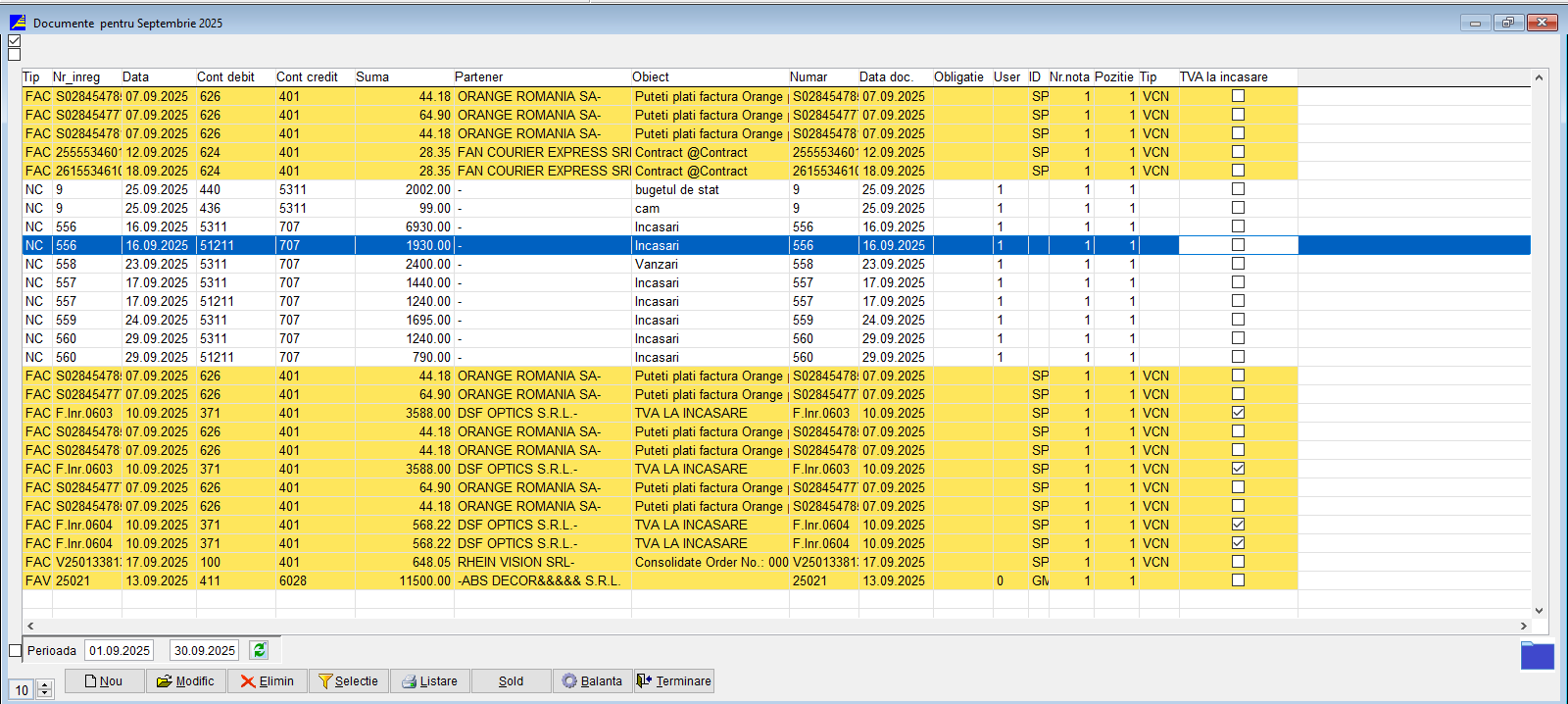Screen dimensions: 1568x704
Task: Increase the spinner value showing 10
Action: click(45, 685)
